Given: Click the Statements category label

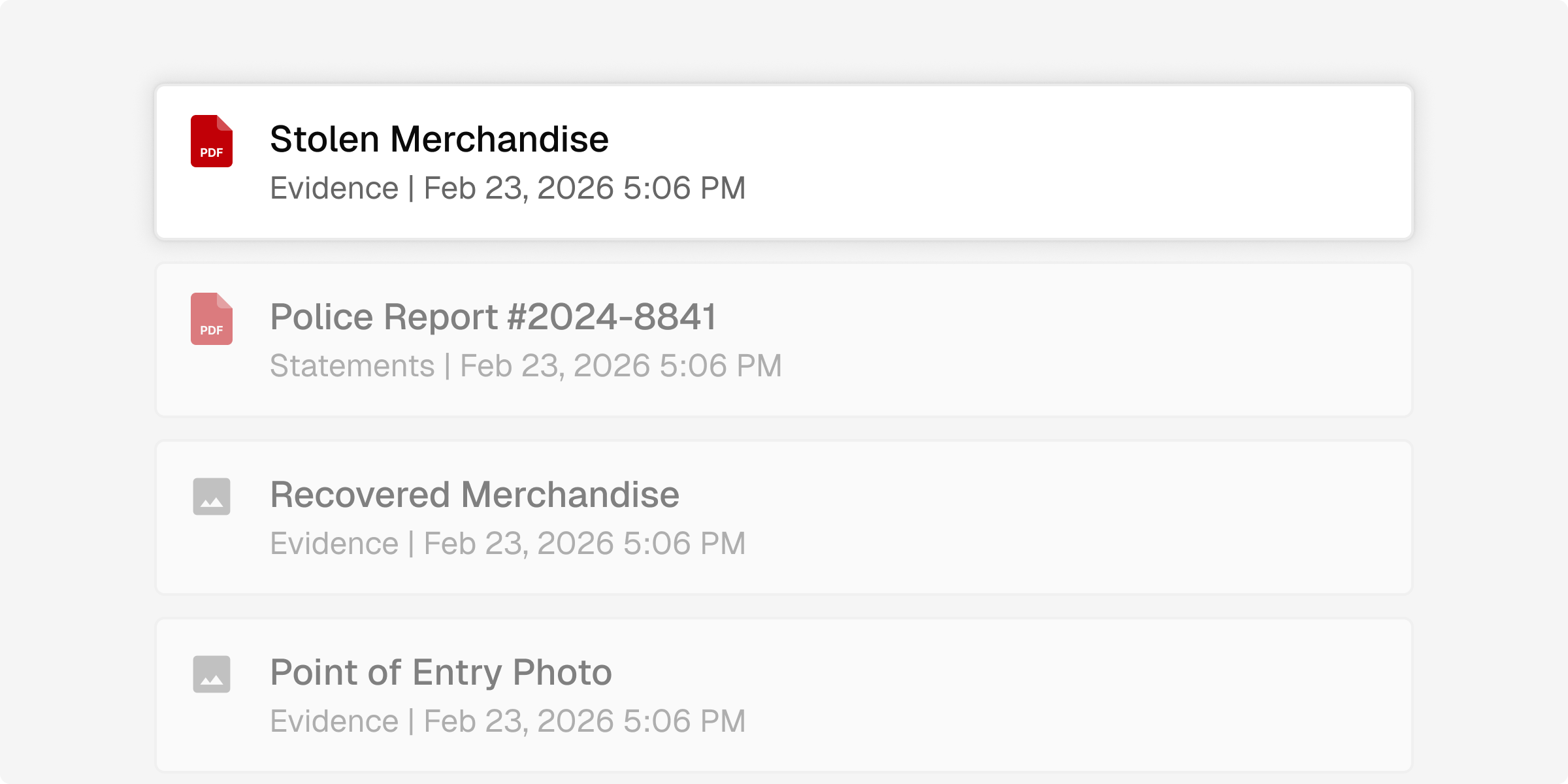Looking at the screenshot, I should (352, 366).
